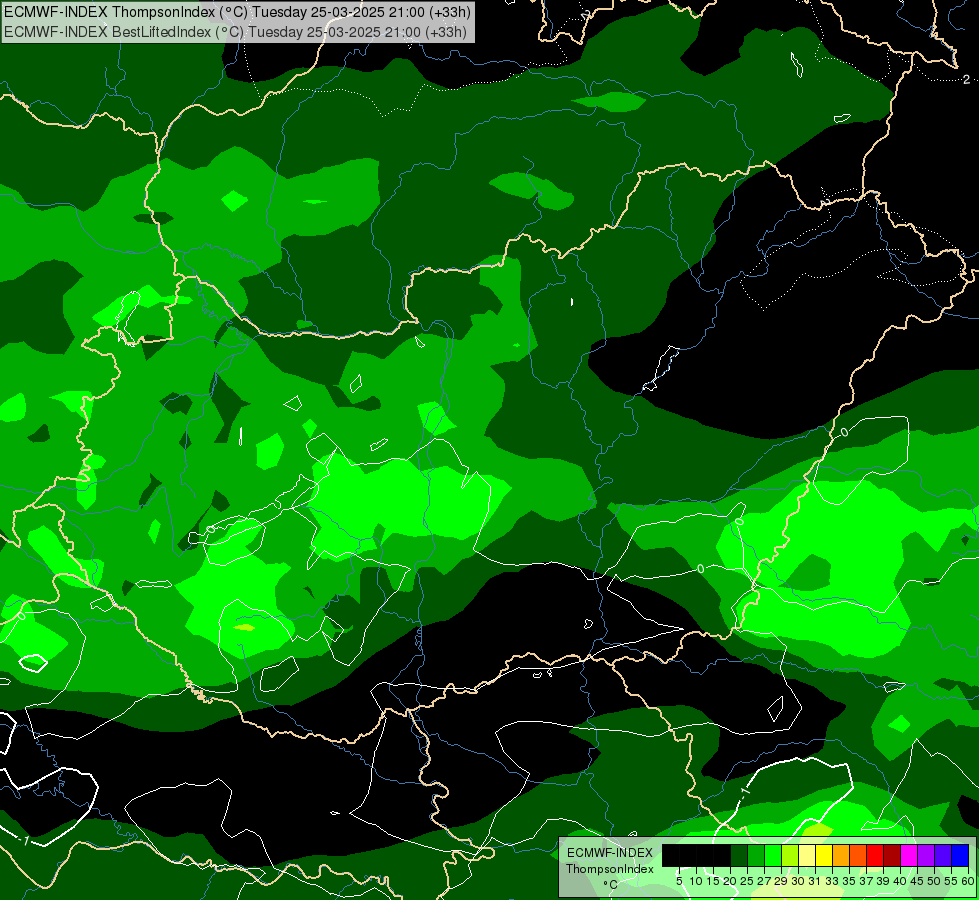Viewport: 979px width, 900px height.
Task: Click the legend tick value 30
Action: pos(799,881)
